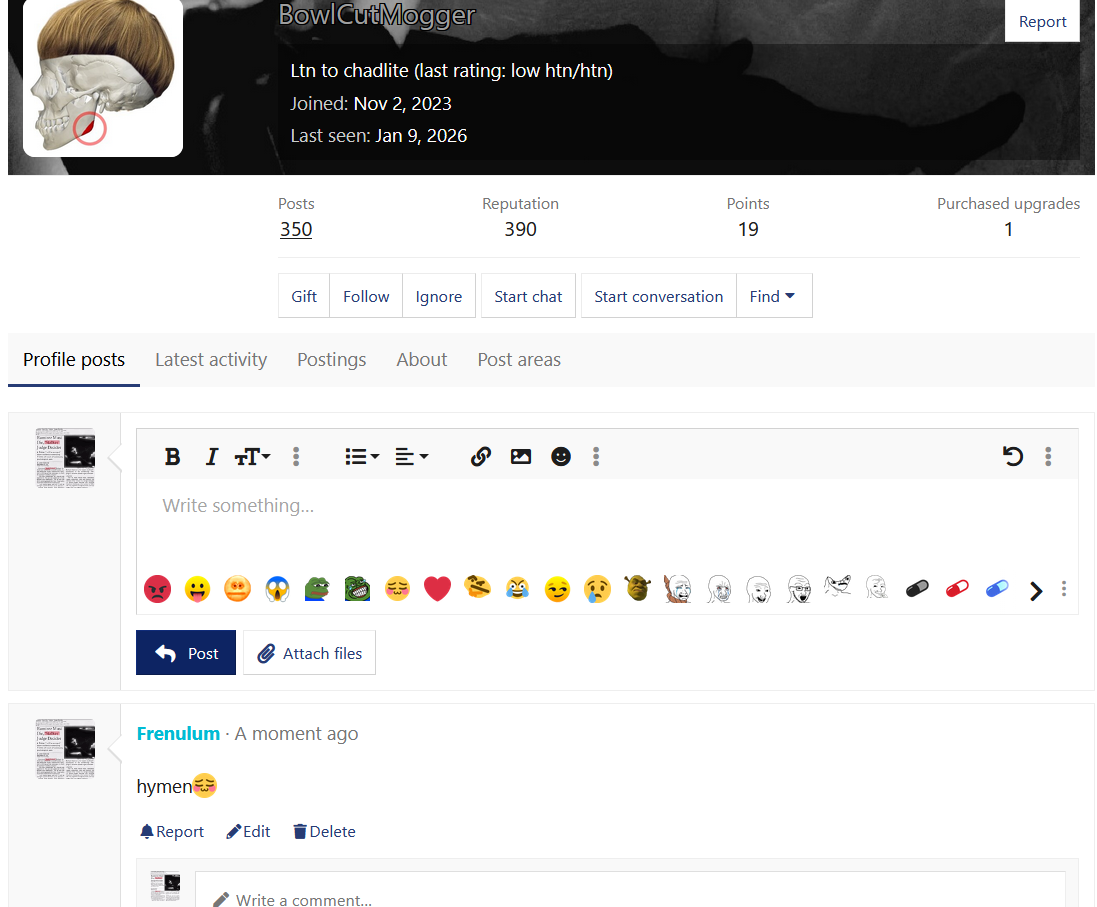Select the Shrek emoji

637,589
